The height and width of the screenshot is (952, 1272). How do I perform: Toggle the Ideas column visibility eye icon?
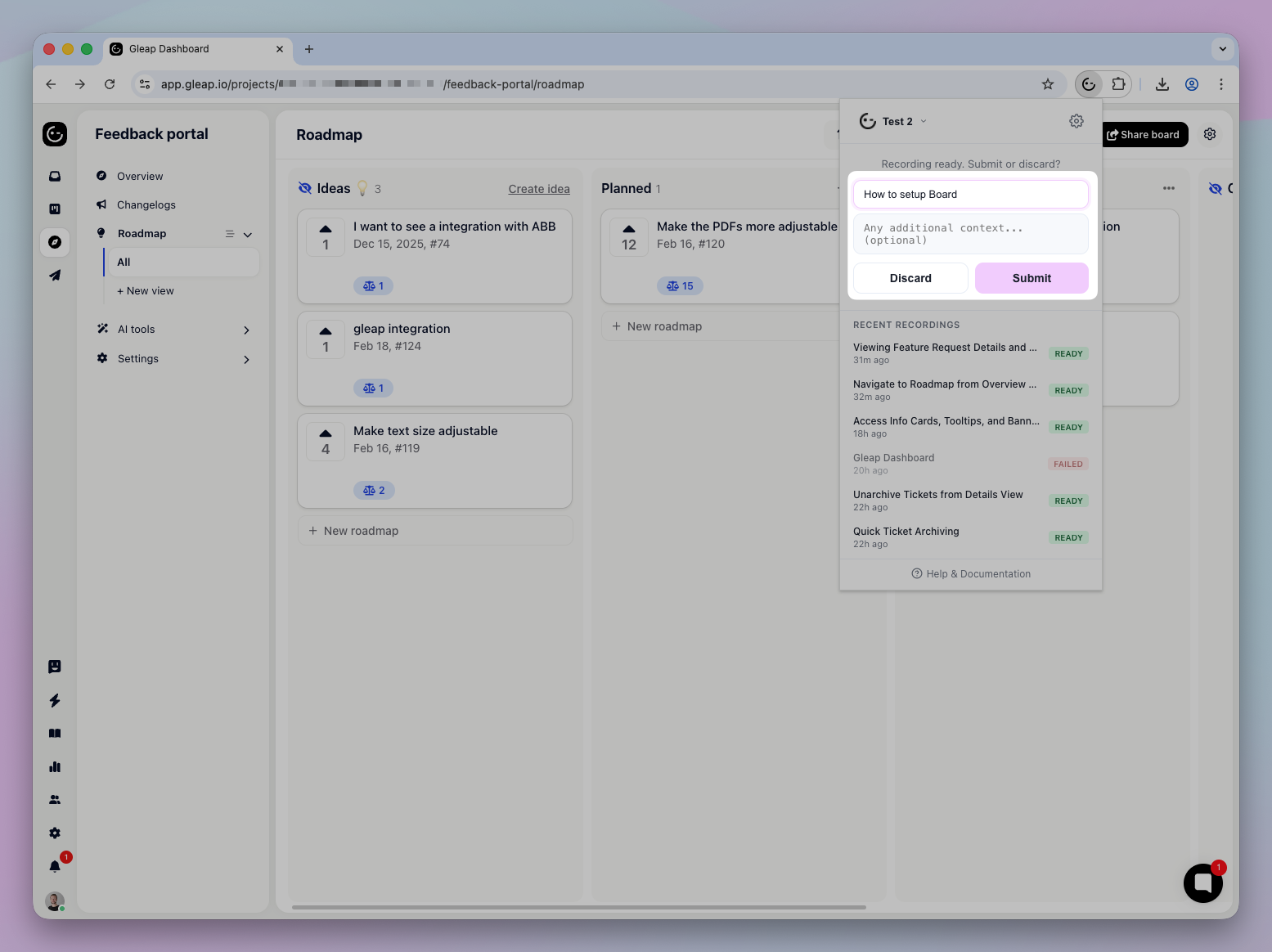pos(305,188)
